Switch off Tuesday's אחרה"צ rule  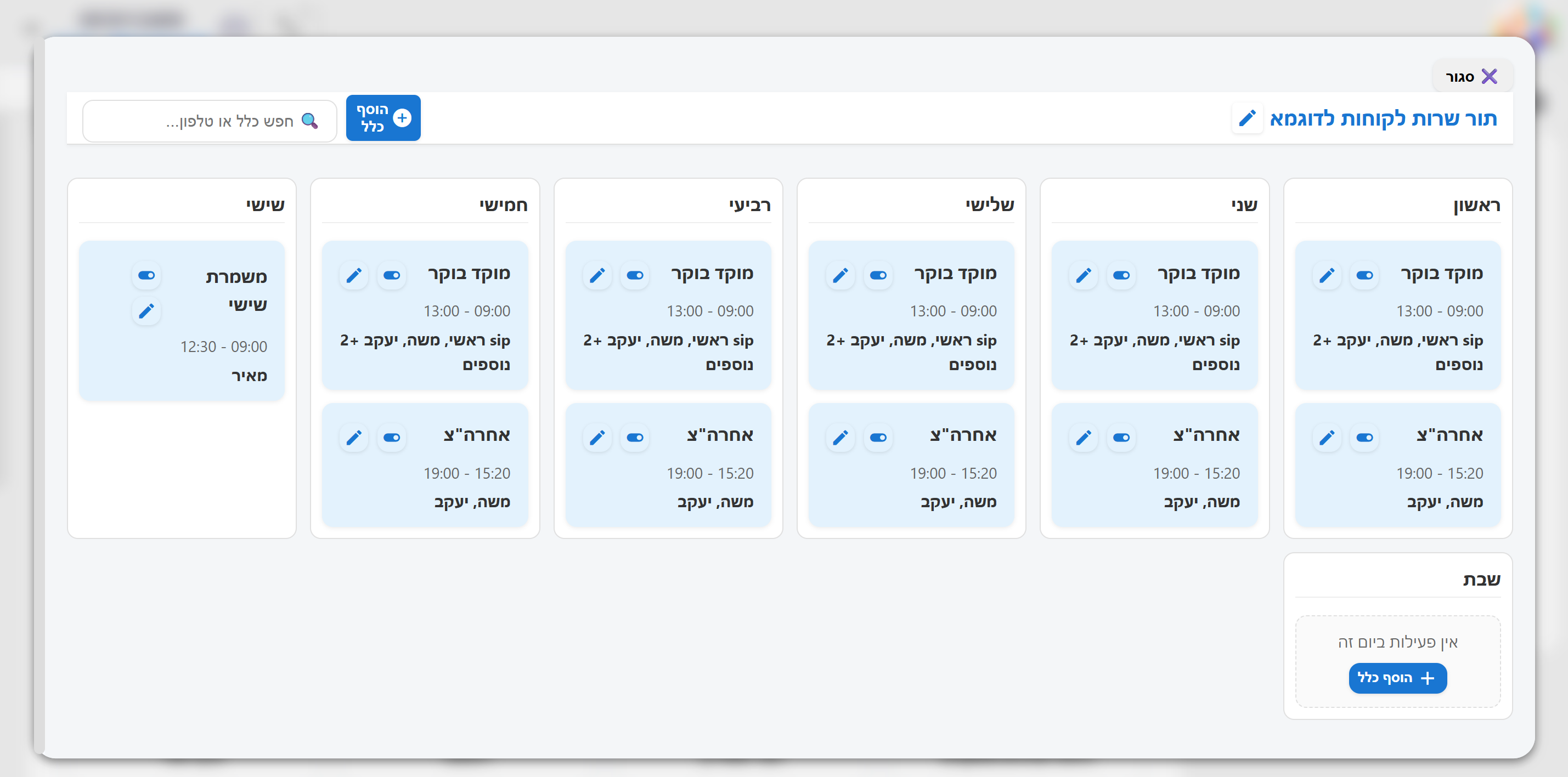coord(878,438)
